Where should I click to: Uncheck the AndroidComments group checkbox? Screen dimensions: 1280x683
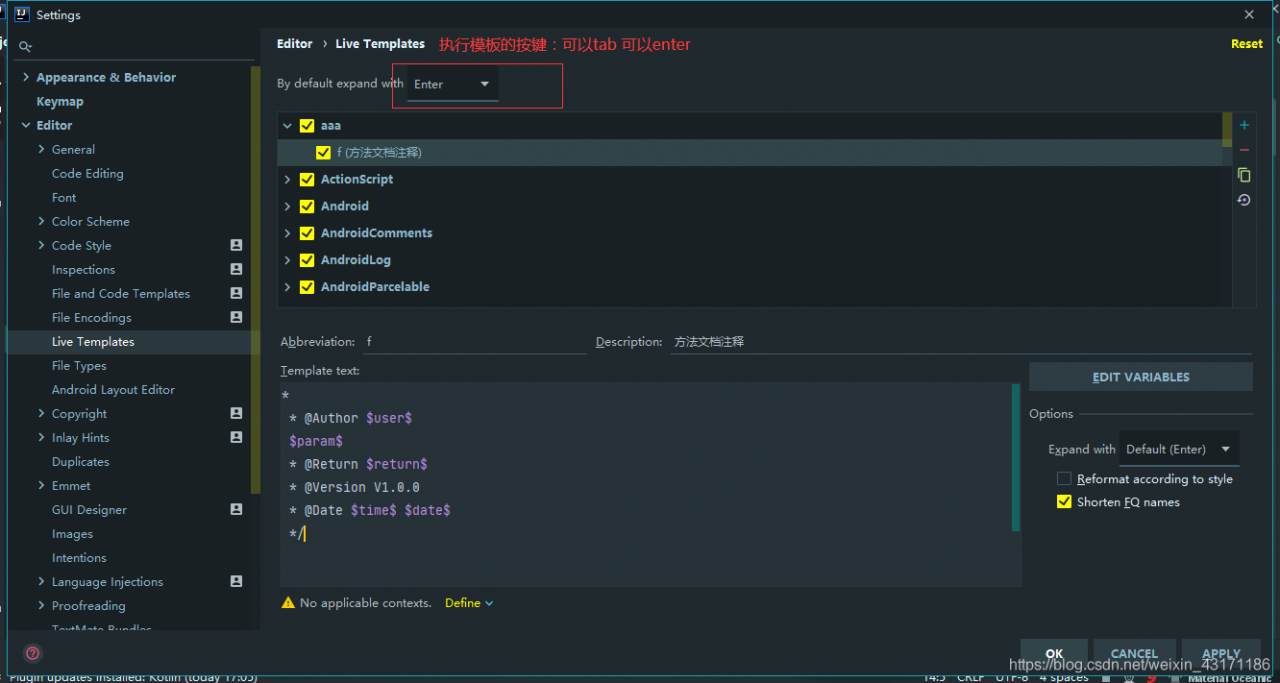[307, 233]
